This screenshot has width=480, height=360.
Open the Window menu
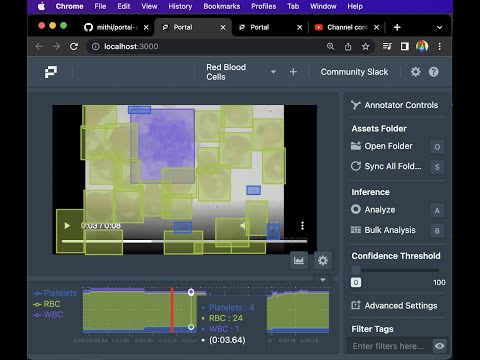point(323,6)
